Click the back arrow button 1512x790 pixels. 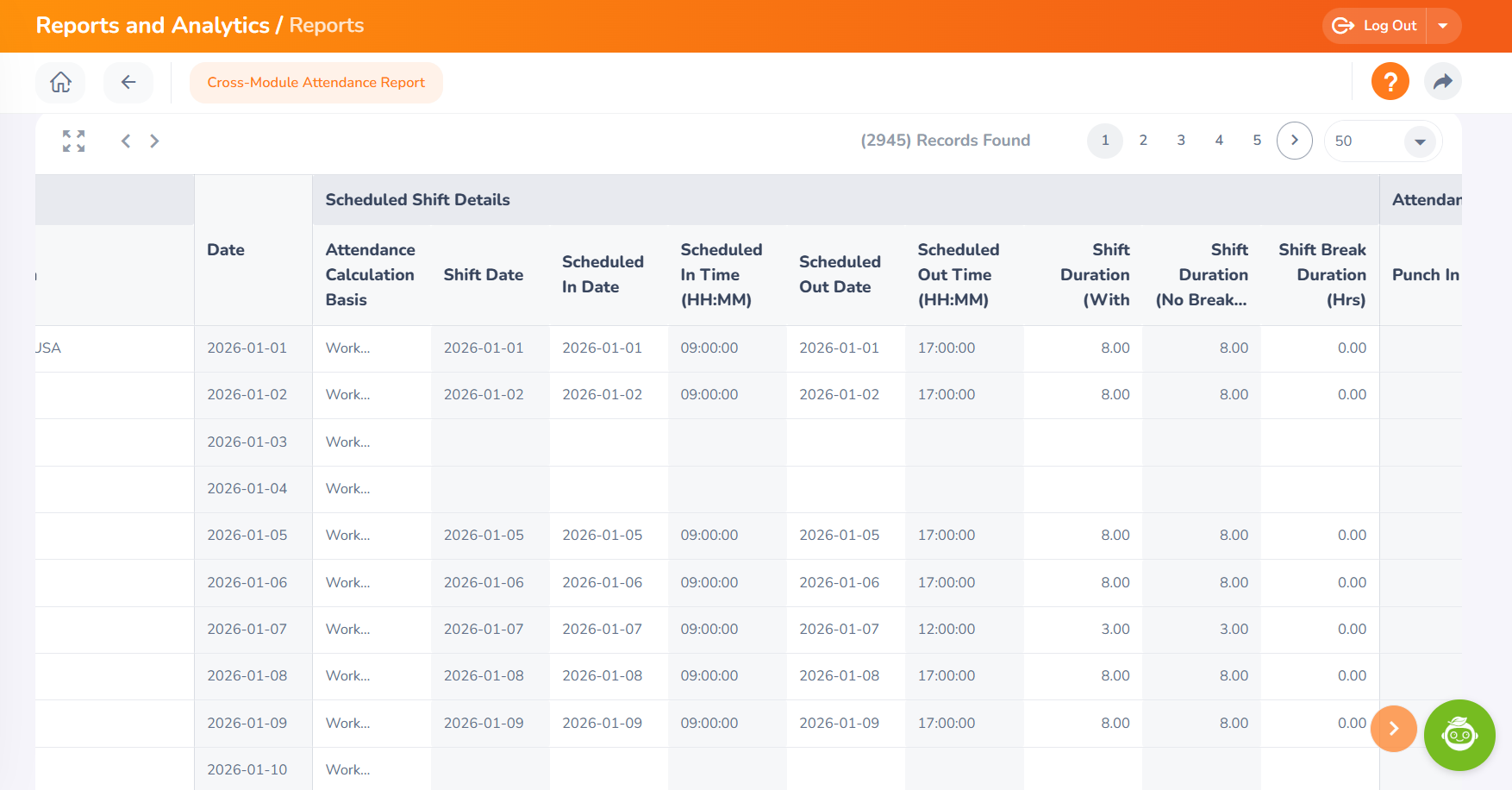(128, 83)
